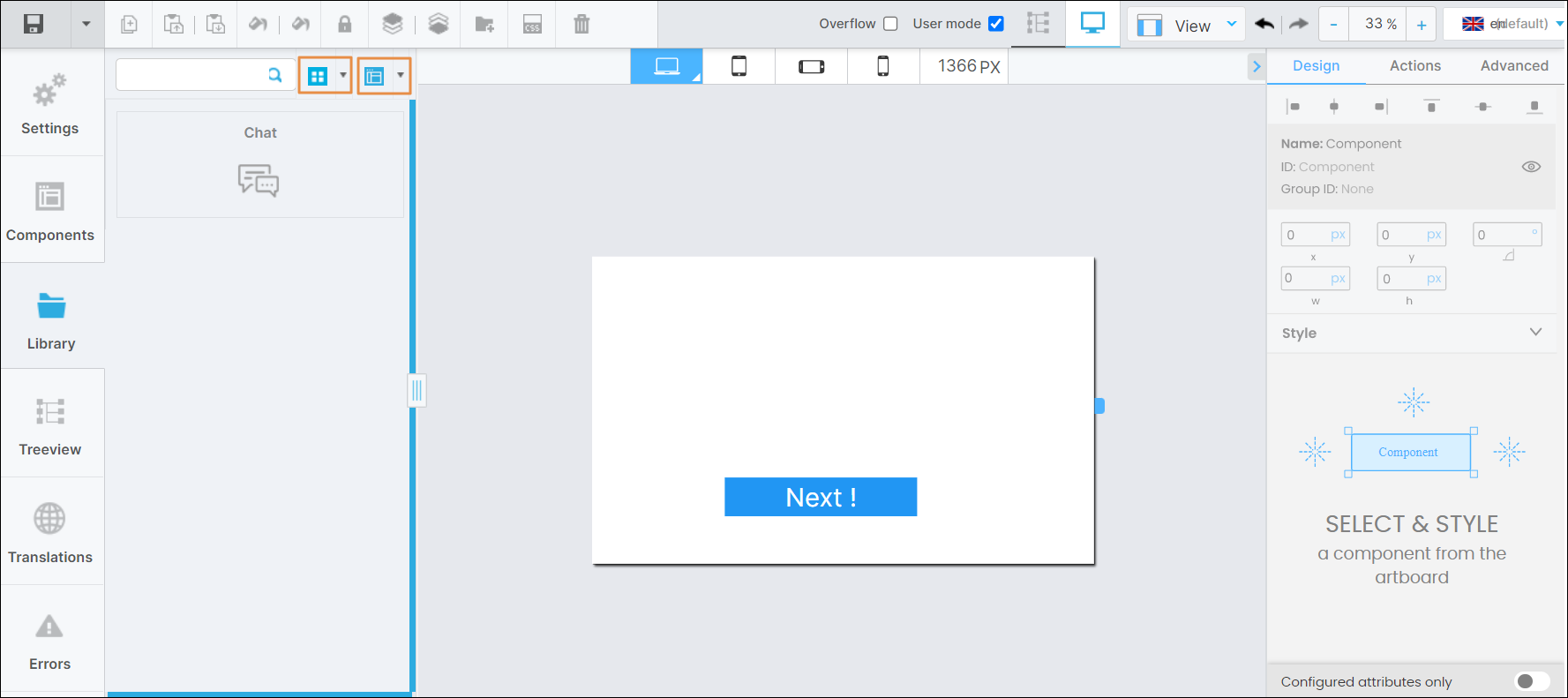This screenshot has width=1568, height=698.
Task: Click the zoom in plus button
Action: point(1422,25)
